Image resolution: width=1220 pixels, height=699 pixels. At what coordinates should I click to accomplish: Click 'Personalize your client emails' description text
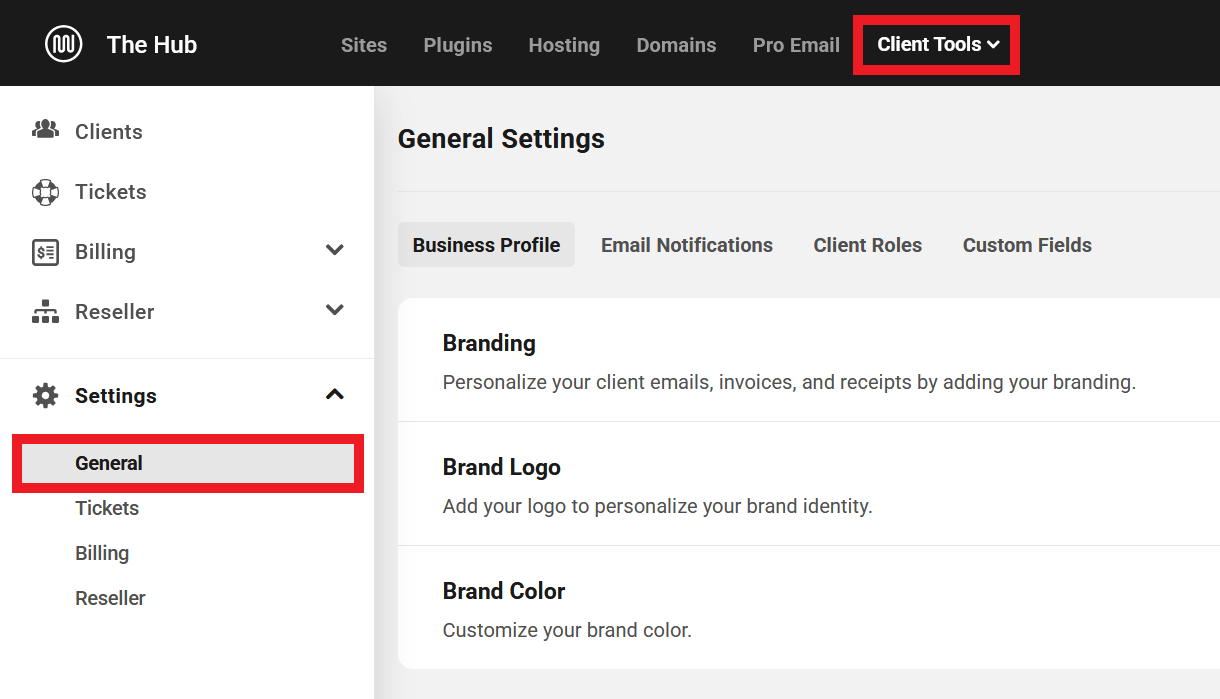point(789,382)
